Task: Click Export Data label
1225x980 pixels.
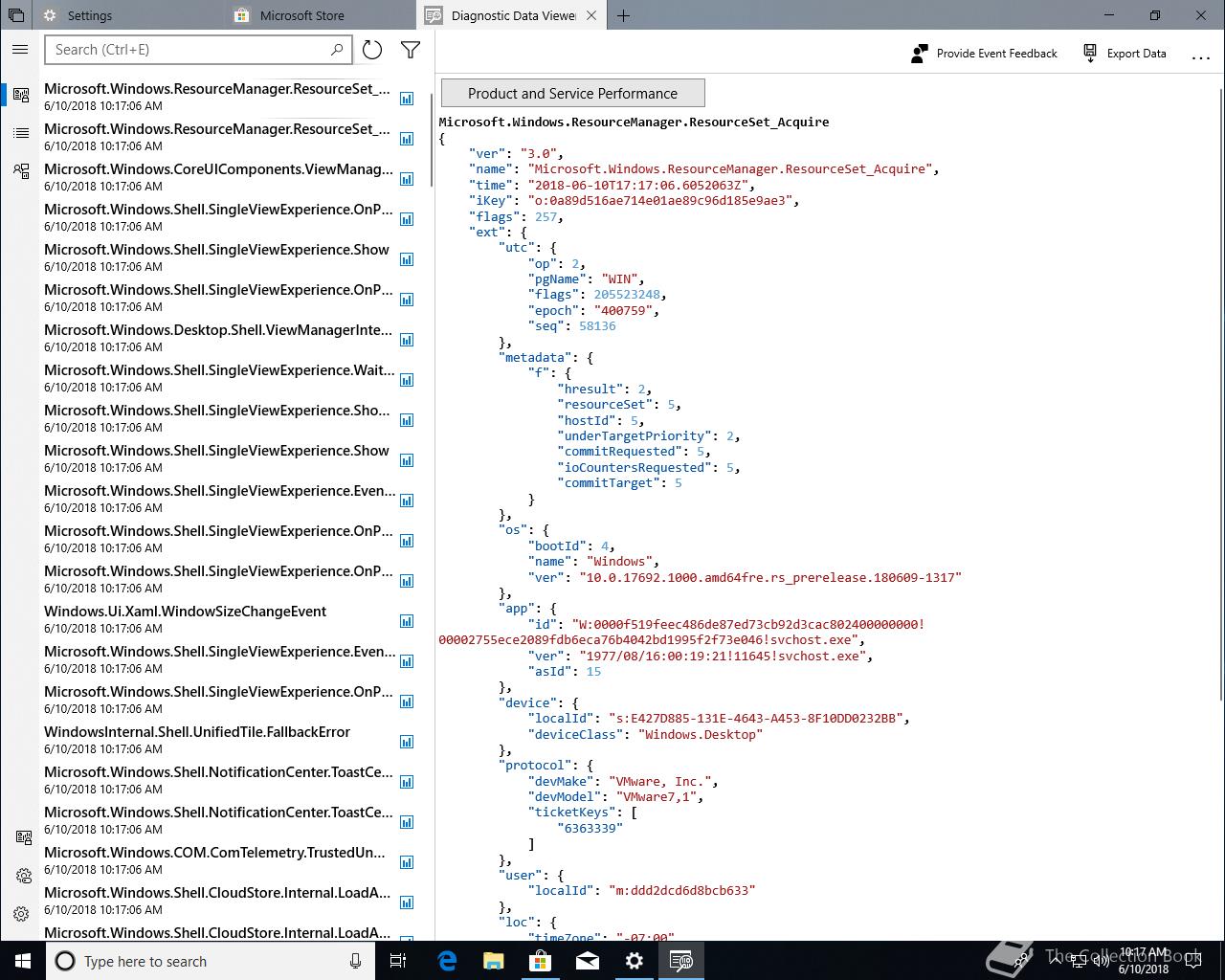Action: pyautogui.click(x=1136, y=54)
